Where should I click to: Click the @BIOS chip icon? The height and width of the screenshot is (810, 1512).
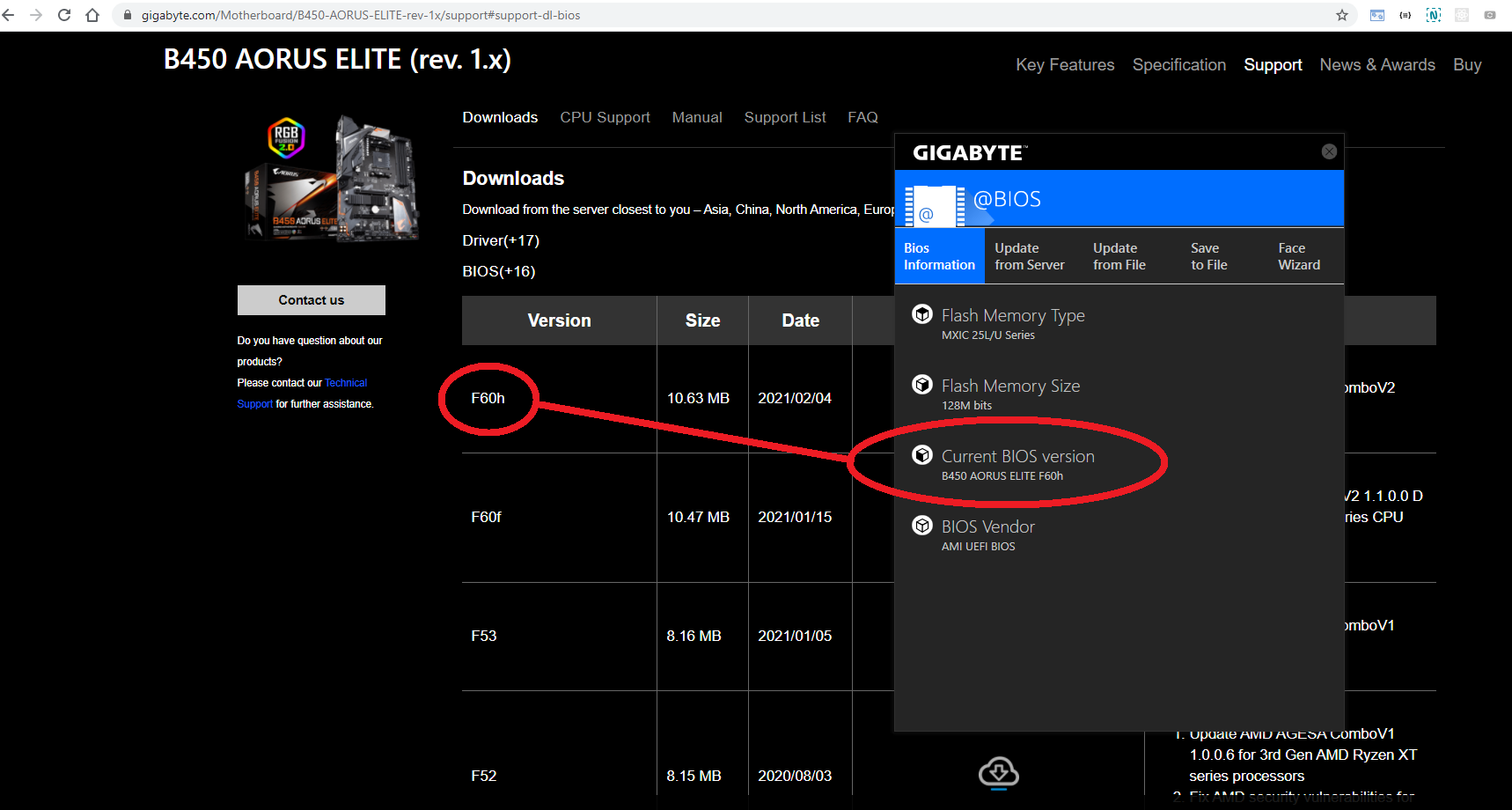[x=935, y=206]
